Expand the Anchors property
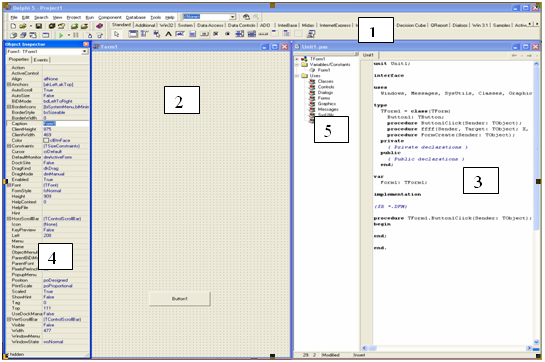Image resolution: width=545 pixels, height=362 pixels. click(x=9, y=85)
